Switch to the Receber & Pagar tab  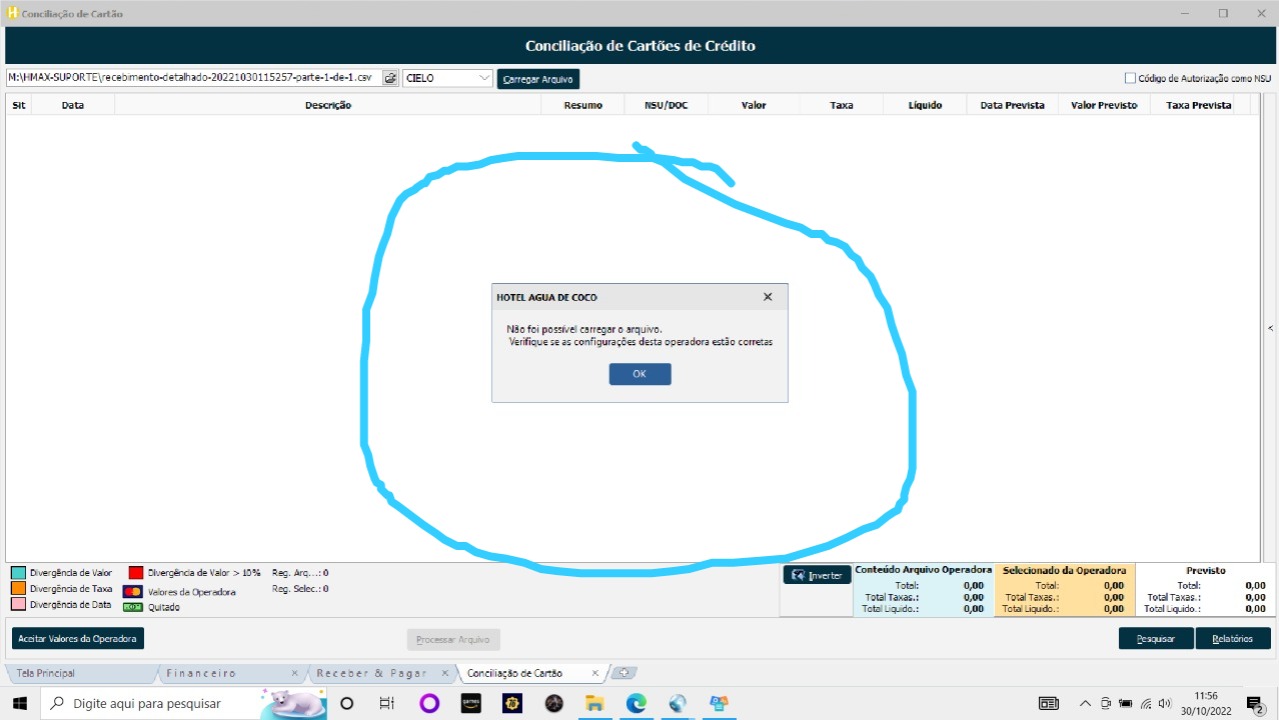tap(371, 673)
